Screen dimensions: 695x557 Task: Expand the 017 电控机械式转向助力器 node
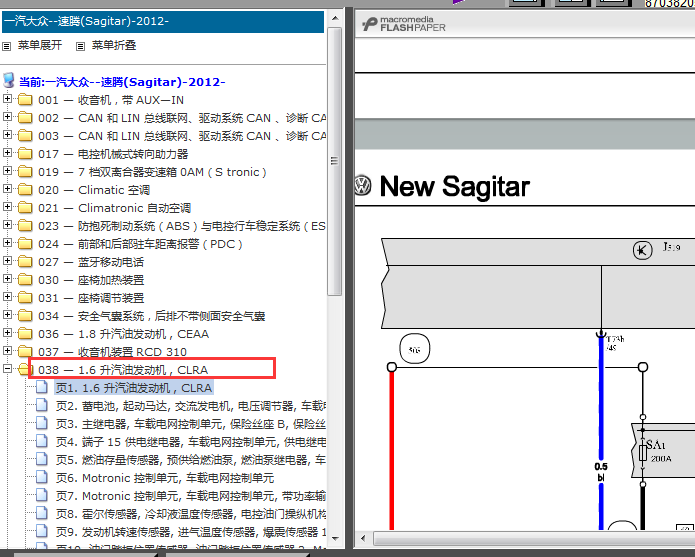[x=7, y=153]
